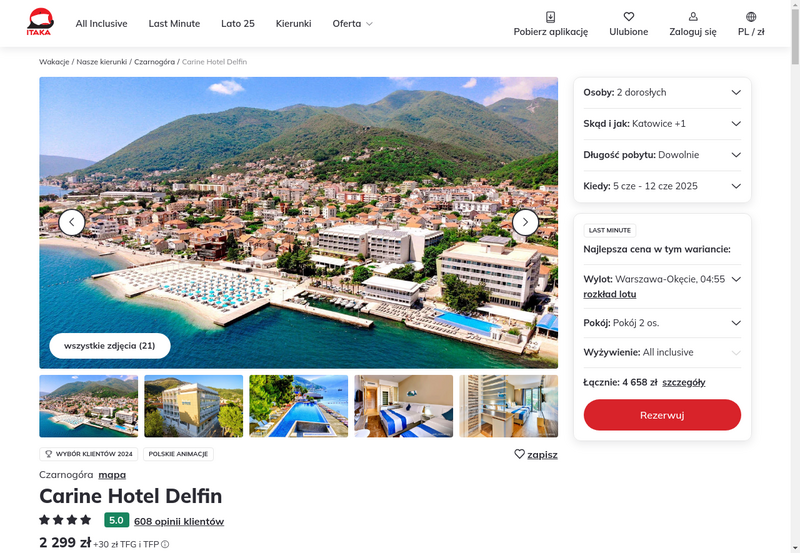Viewport: 800px width, 553px height.
Task: Click the info icon next to TFG i TFP
Action: (165, 544)
